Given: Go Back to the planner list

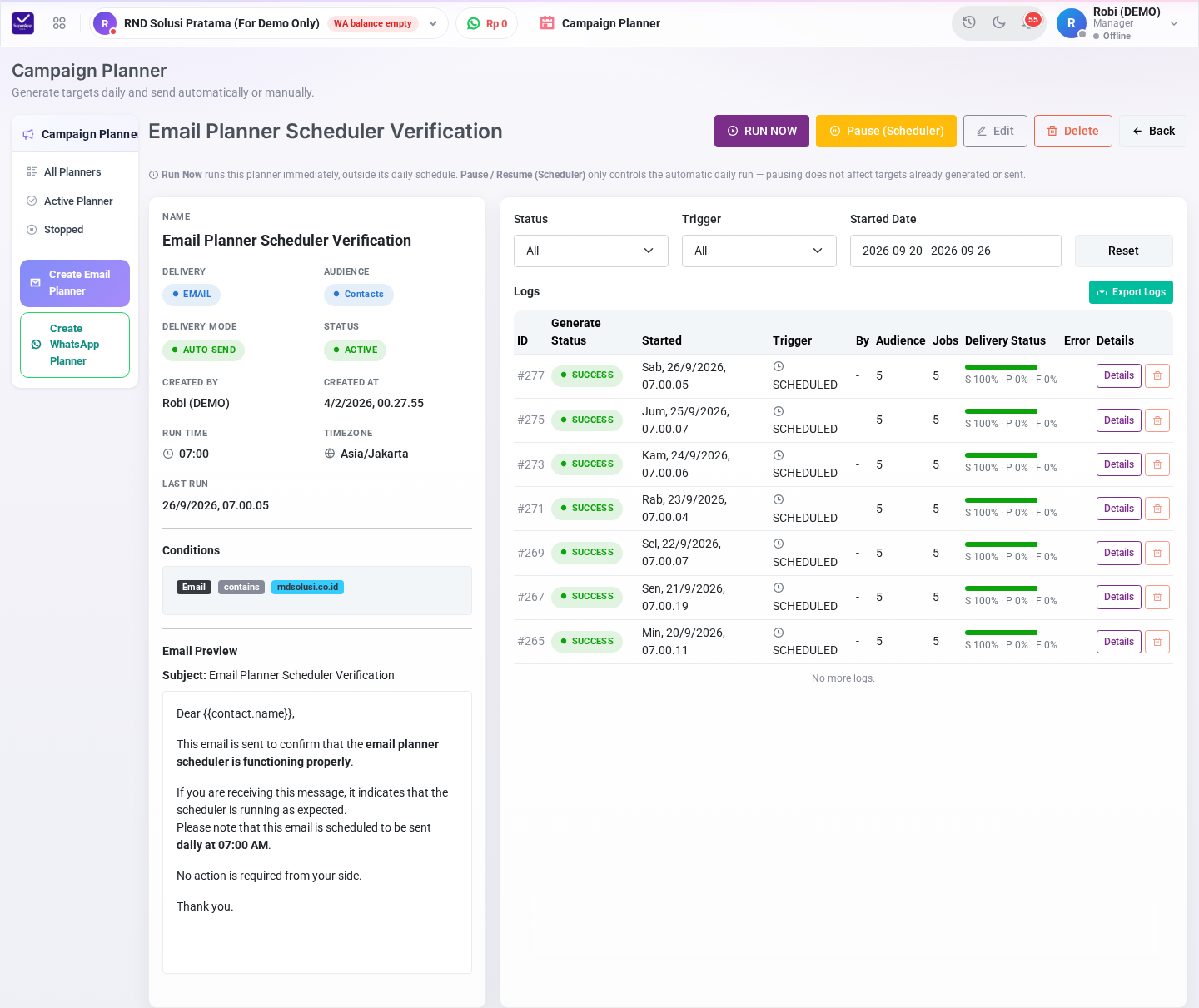Looking at the screenshot, I should pos(1153,131).
